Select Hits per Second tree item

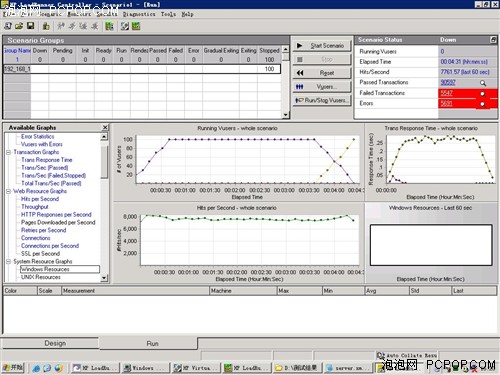(40, 199)
